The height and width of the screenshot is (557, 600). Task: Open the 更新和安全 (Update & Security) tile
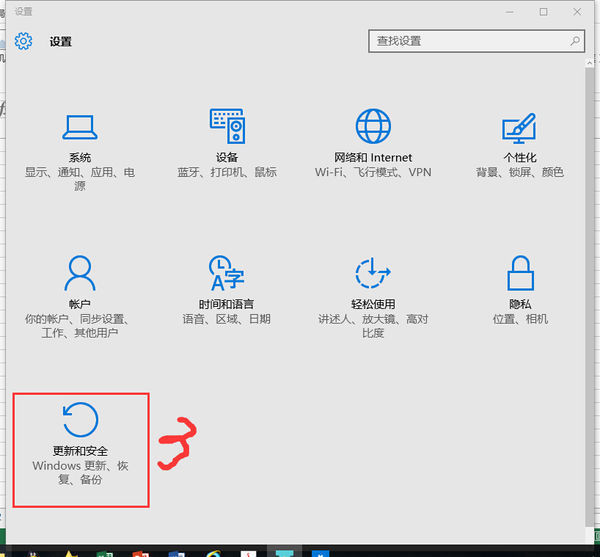pyautogui.click(x=80, y=450)
